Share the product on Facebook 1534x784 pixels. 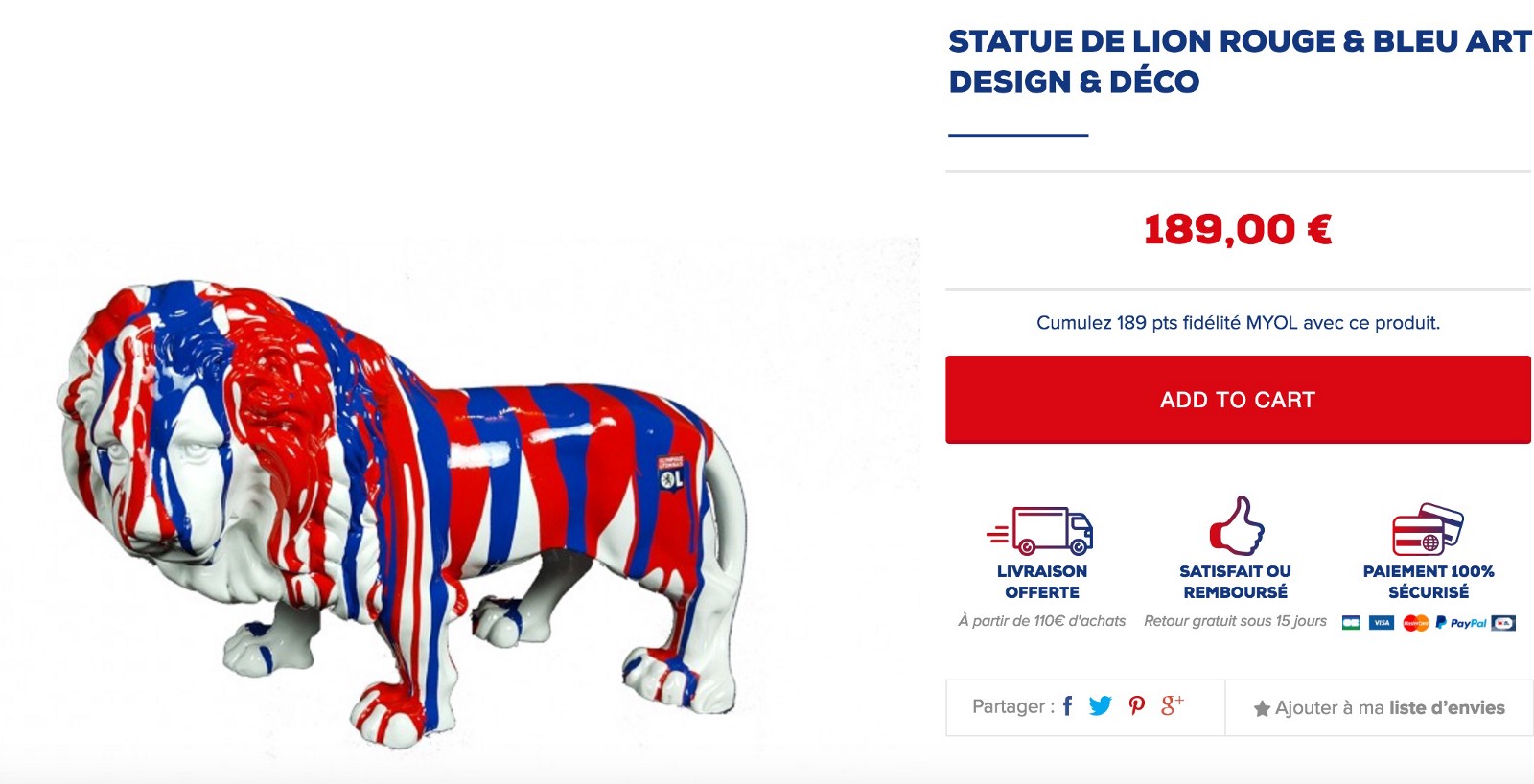tap(1067, 706)
